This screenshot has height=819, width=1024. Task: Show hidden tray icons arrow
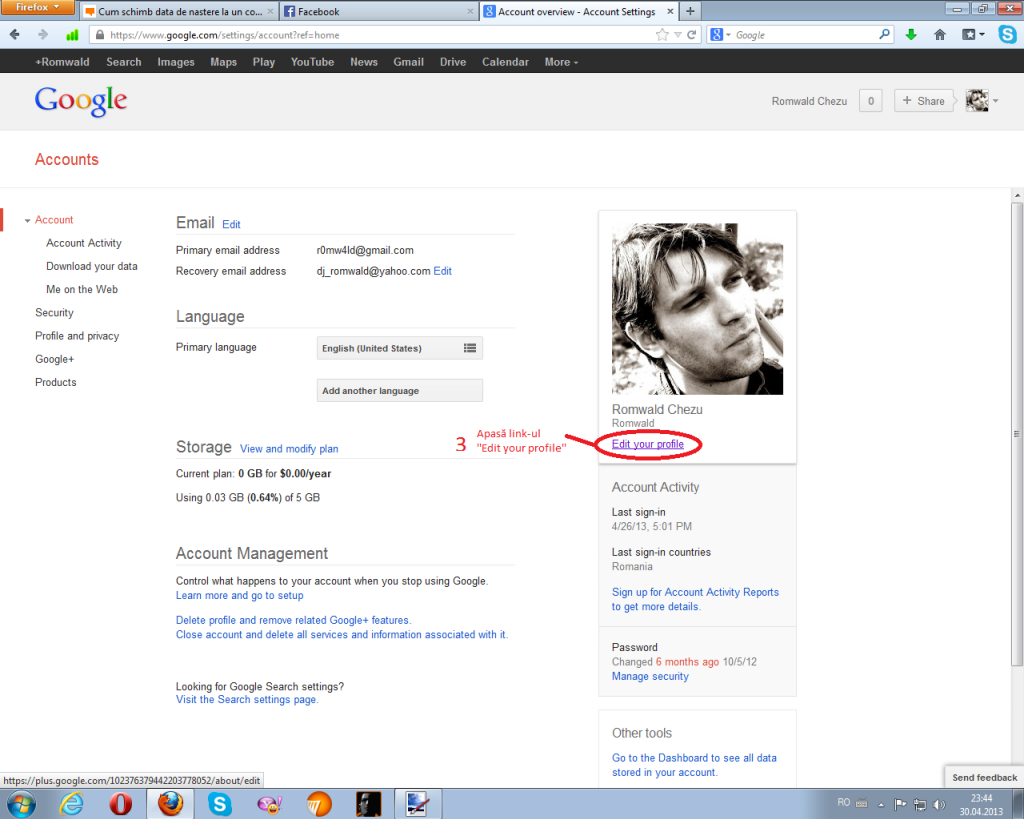pos(881,805)
